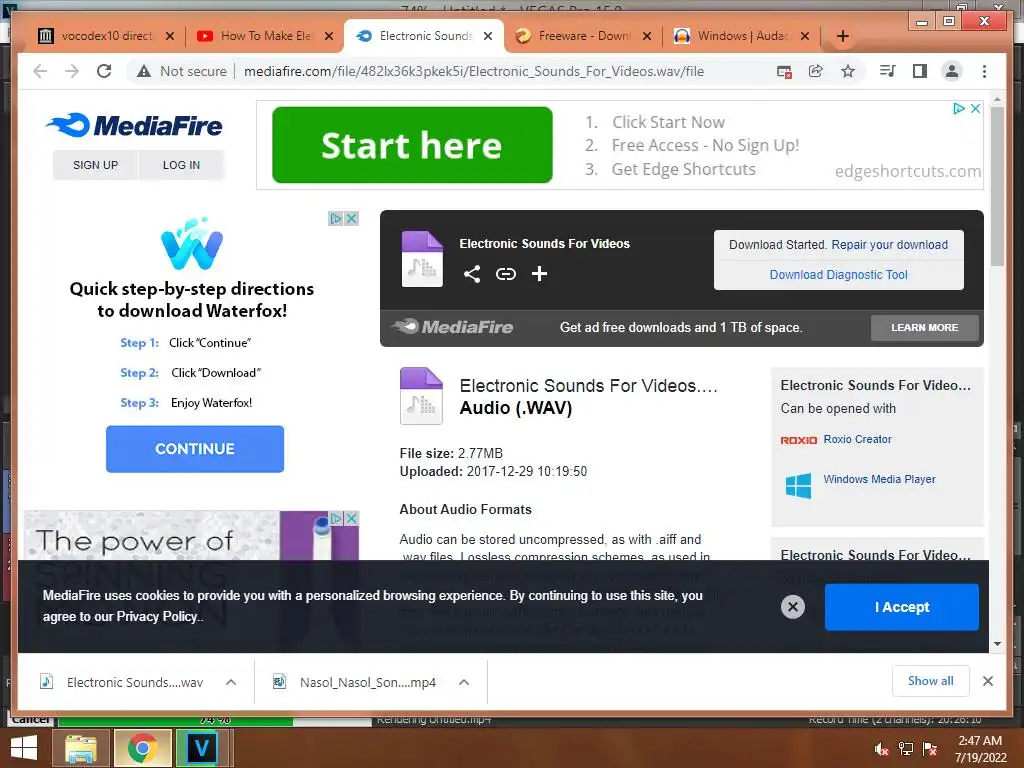Viewport: 1024px width, 768px height.
Task: Close the edgeshortcuts ad with the X
Action: pyautogui.click(x=975, y=108)
